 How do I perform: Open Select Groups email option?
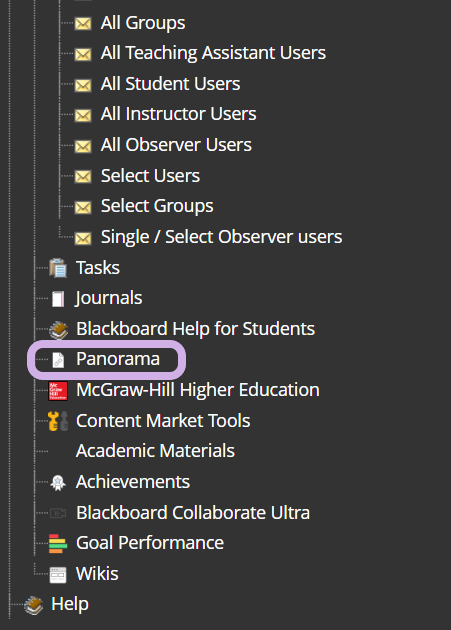157,206
